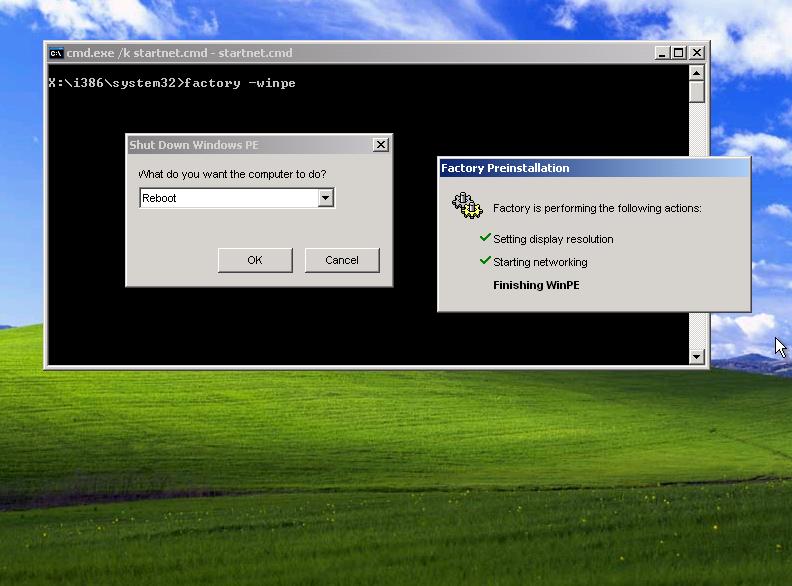Click the cmd scrollbar up arrow

click(x=697, y=73)
